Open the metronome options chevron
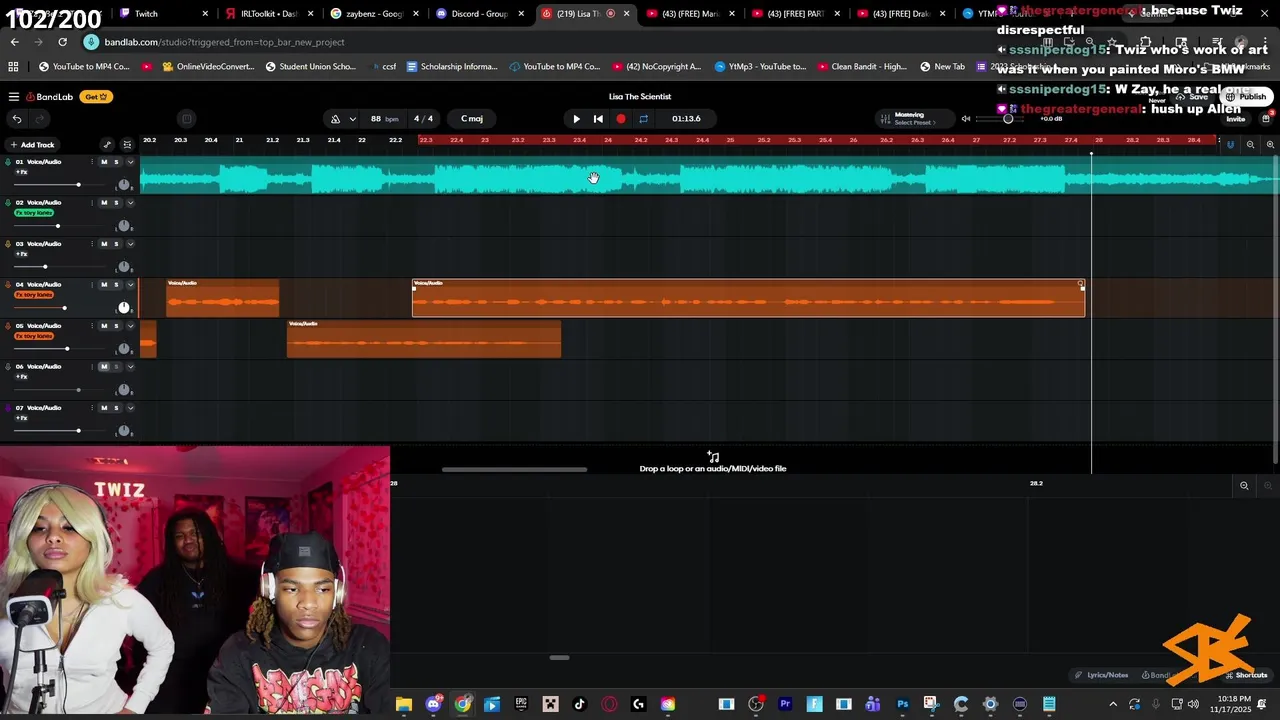This screenshot has width=1280, height=720. click(352, 119)
